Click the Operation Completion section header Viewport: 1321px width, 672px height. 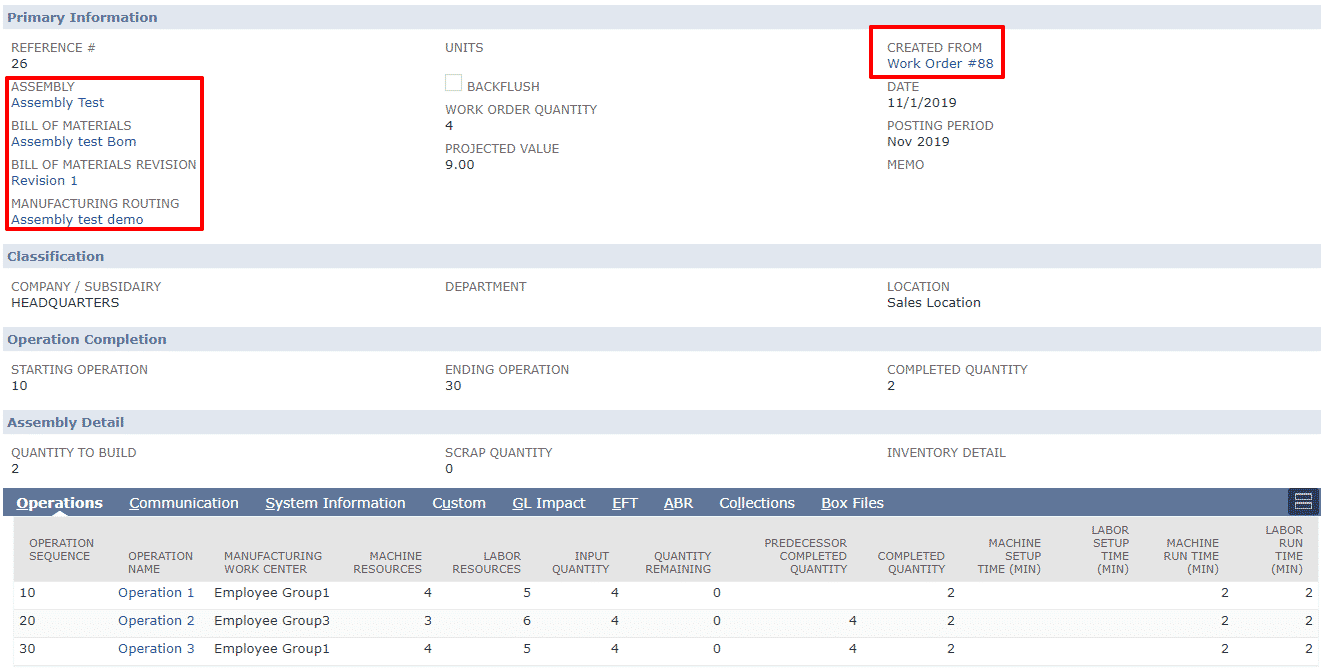pos(661,339)
